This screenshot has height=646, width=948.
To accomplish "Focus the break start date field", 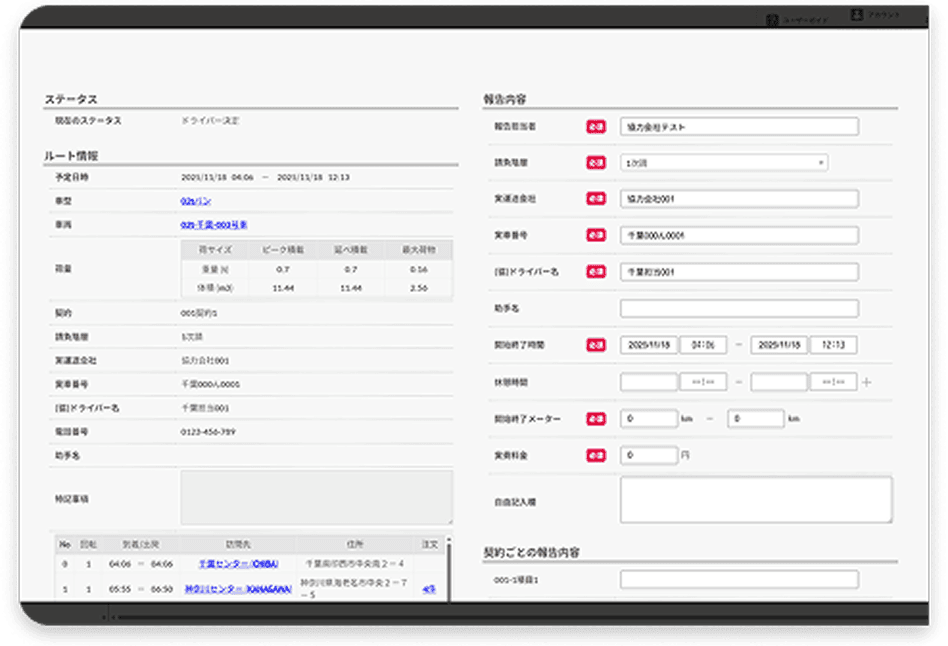I will click(649, 382).
